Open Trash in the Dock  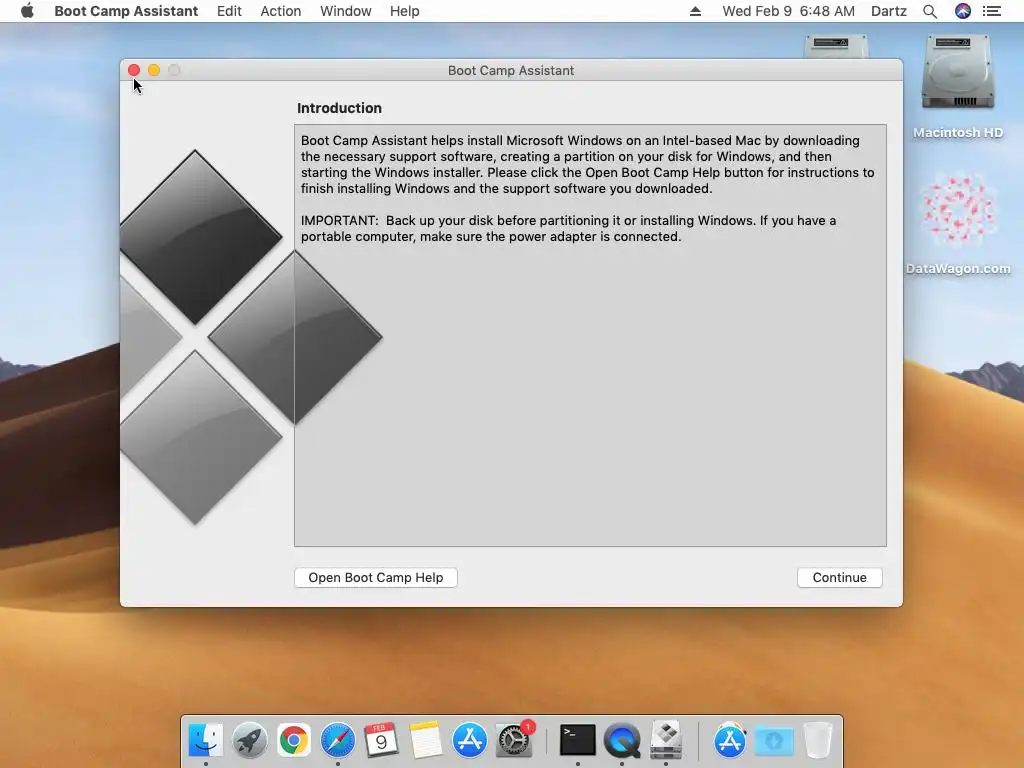(x=818, y=740)
